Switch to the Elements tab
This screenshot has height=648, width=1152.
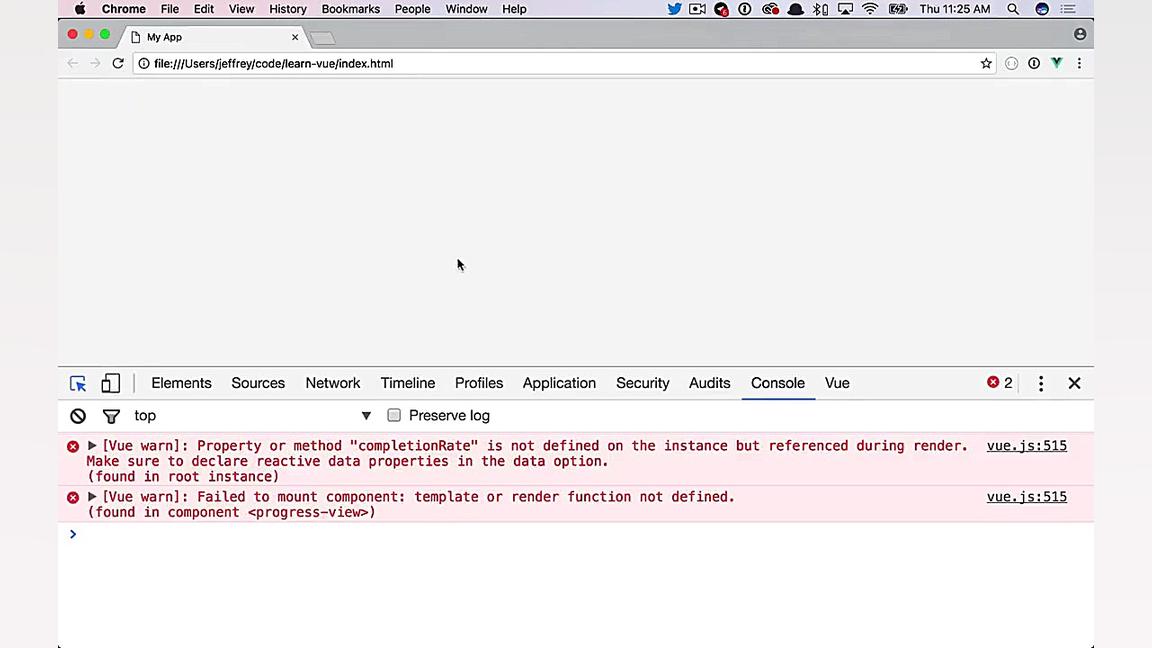click(x=181, y=383)
